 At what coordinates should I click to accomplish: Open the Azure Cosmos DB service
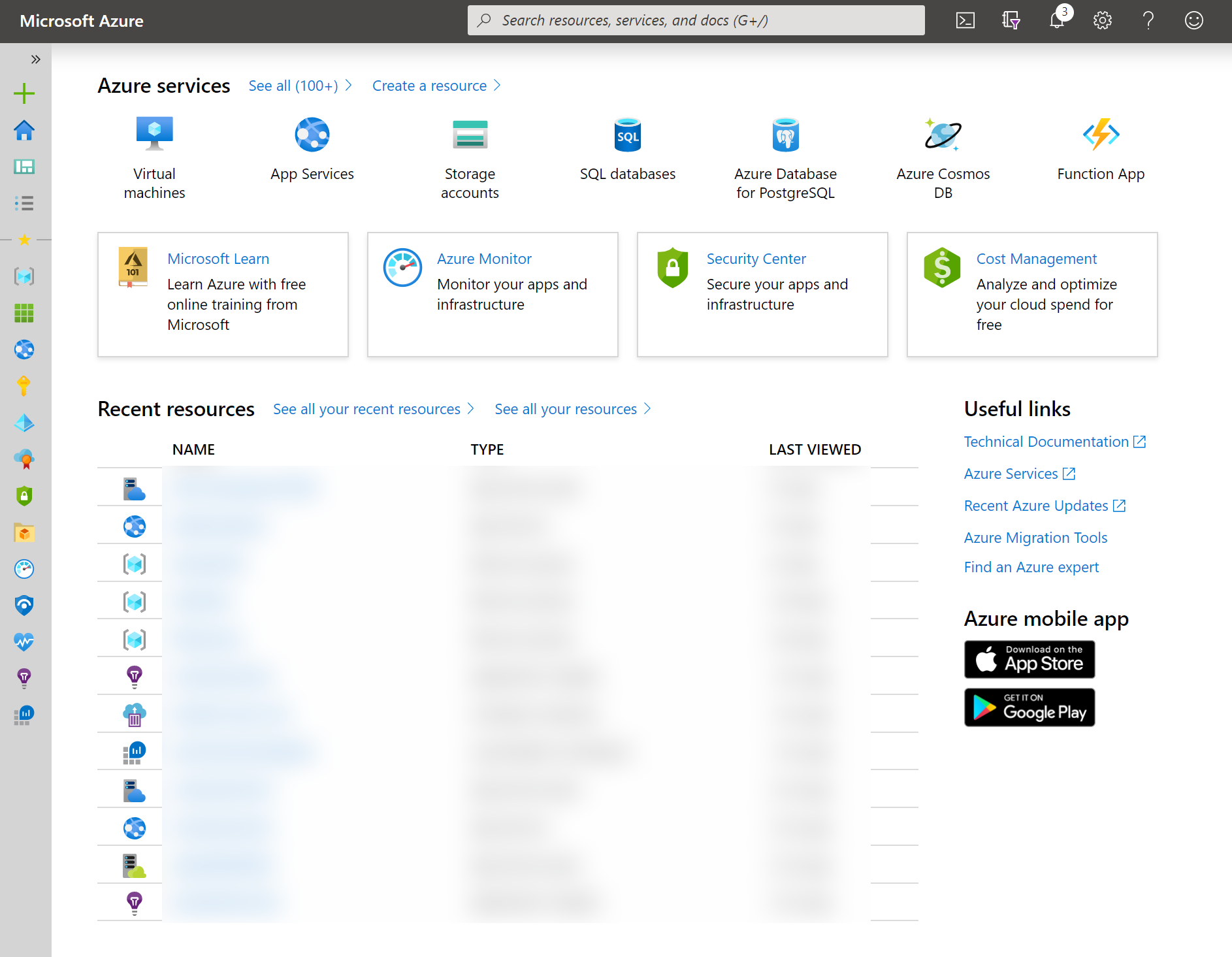click(x=943, y=157)
